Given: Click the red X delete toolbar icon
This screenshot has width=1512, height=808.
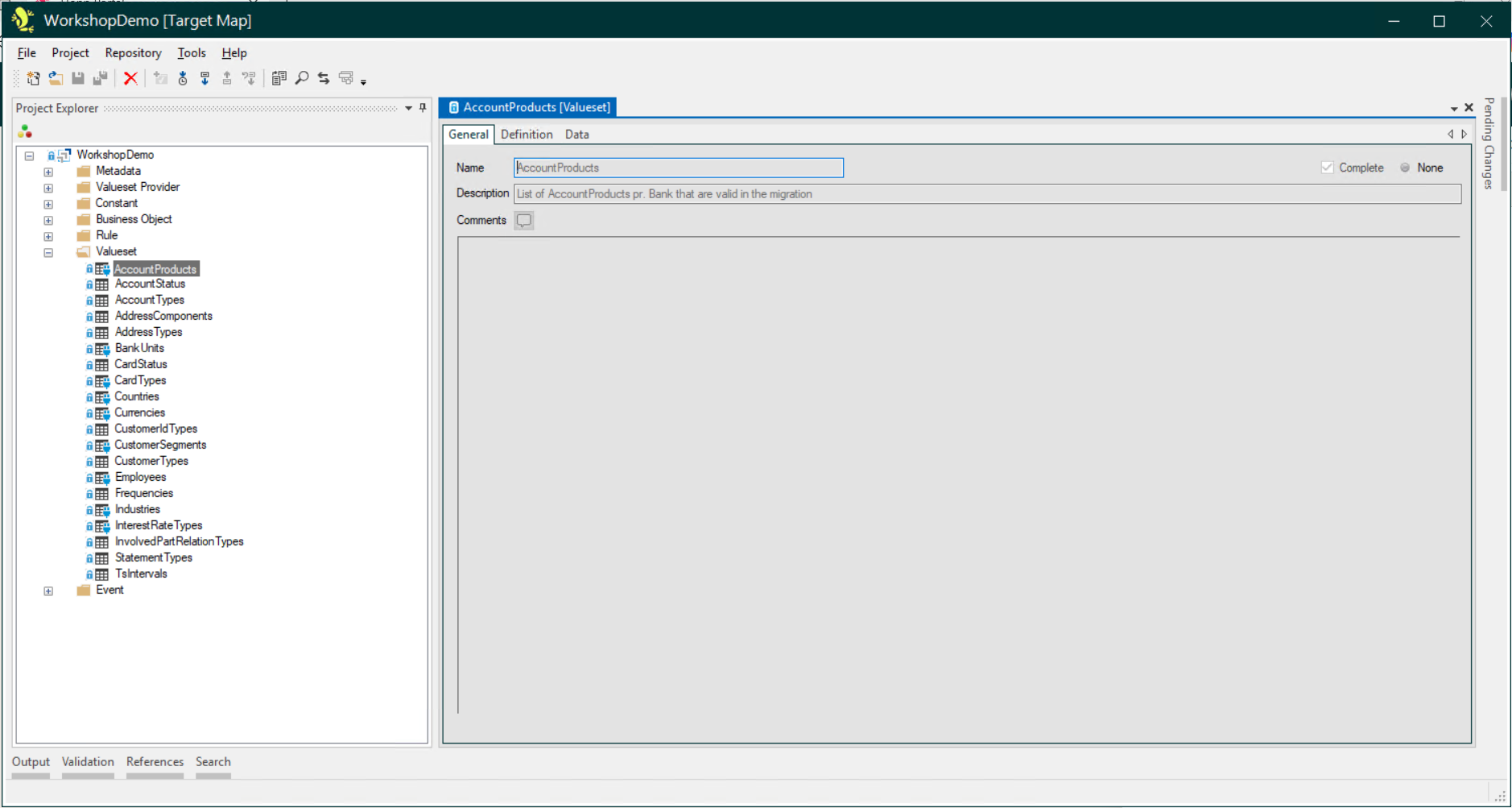Looking at the screenshot, I should pyautogui.click(x=130, y=78).
